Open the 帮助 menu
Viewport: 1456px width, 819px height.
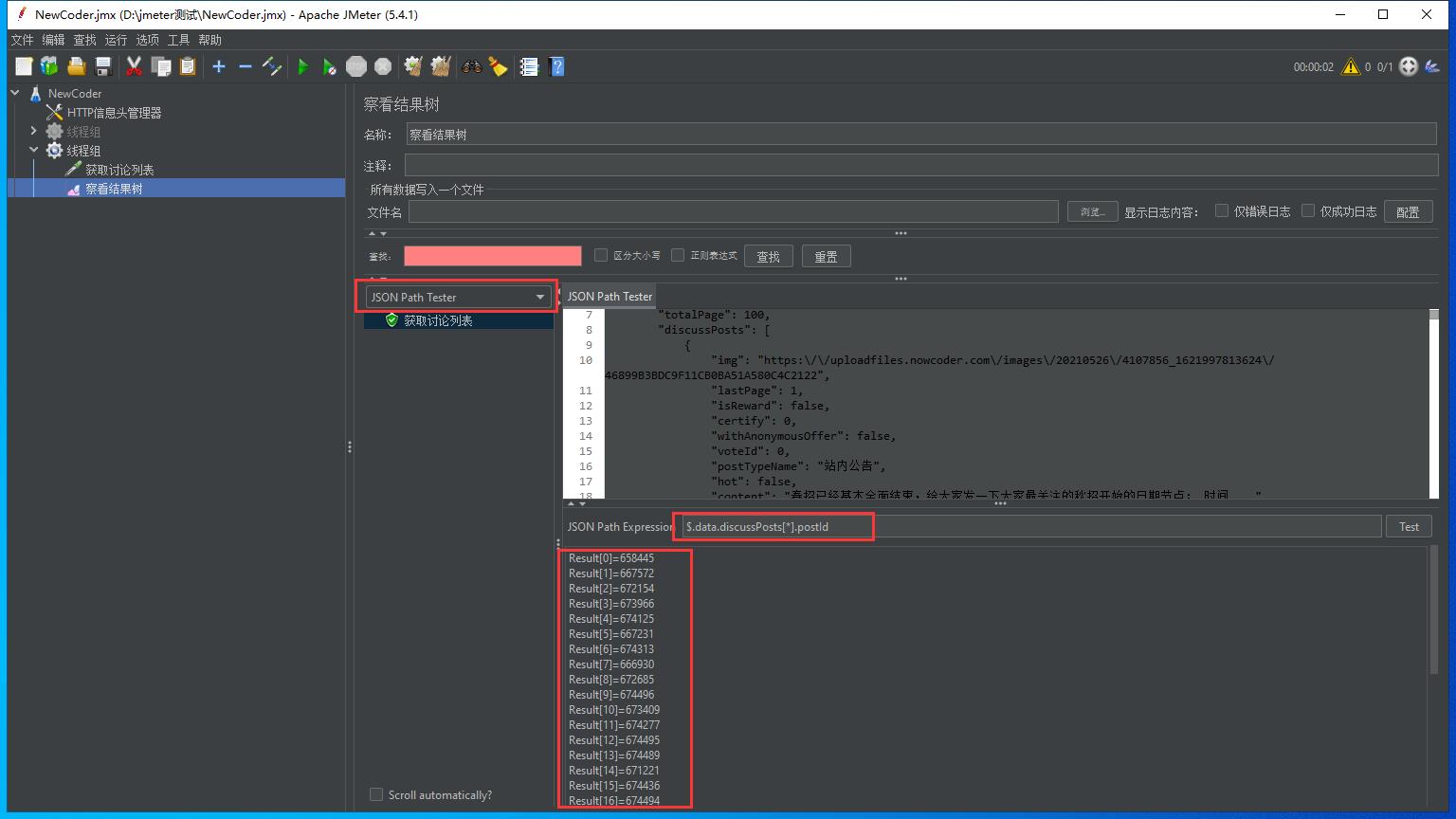[x=209, y=40]
